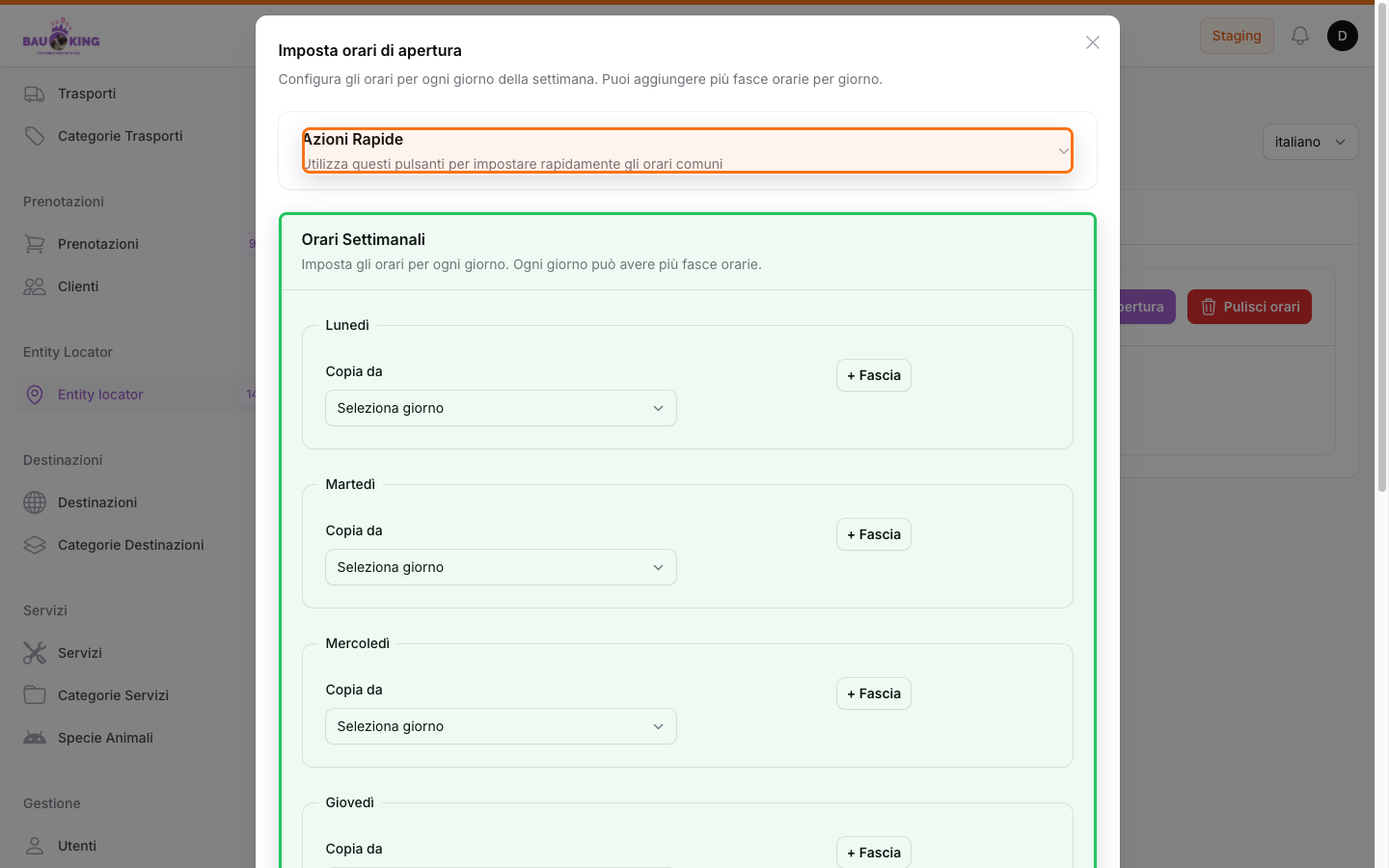Click the Trasporti truck icon

35,94
